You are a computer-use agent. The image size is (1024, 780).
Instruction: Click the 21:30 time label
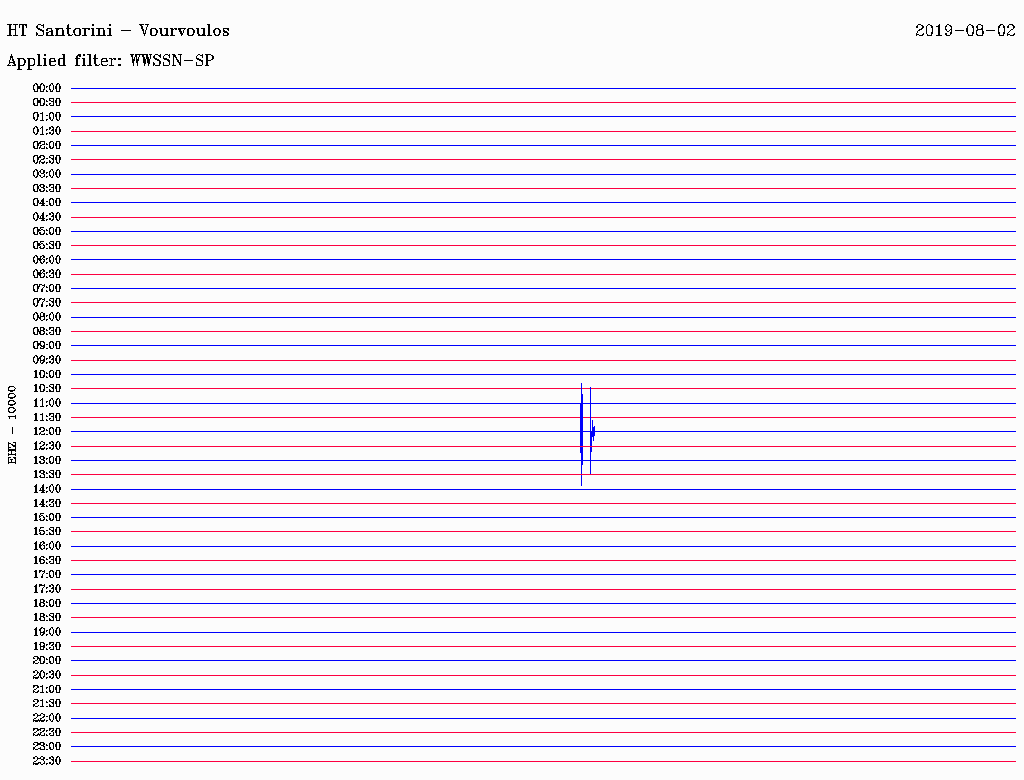click(x=47, y=704)
